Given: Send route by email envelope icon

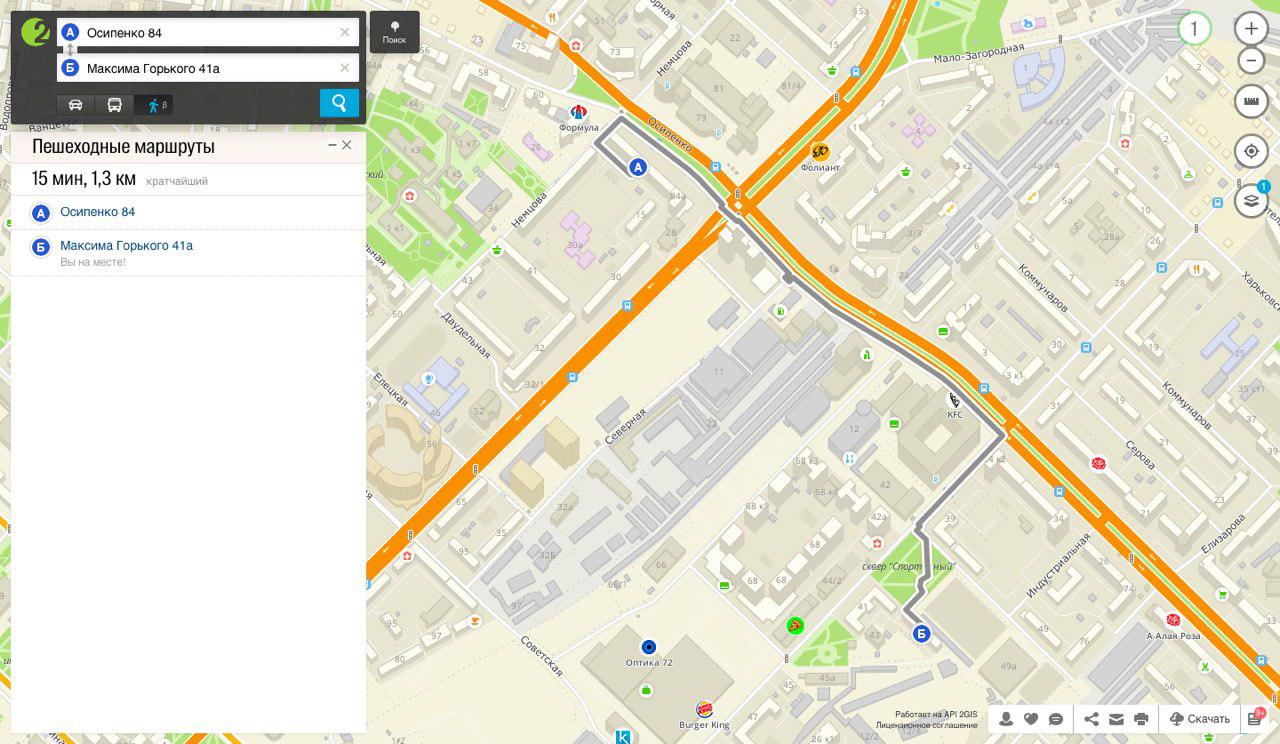Looking at the screenshot, I should pyautogui.click(x=1116, y=719).
